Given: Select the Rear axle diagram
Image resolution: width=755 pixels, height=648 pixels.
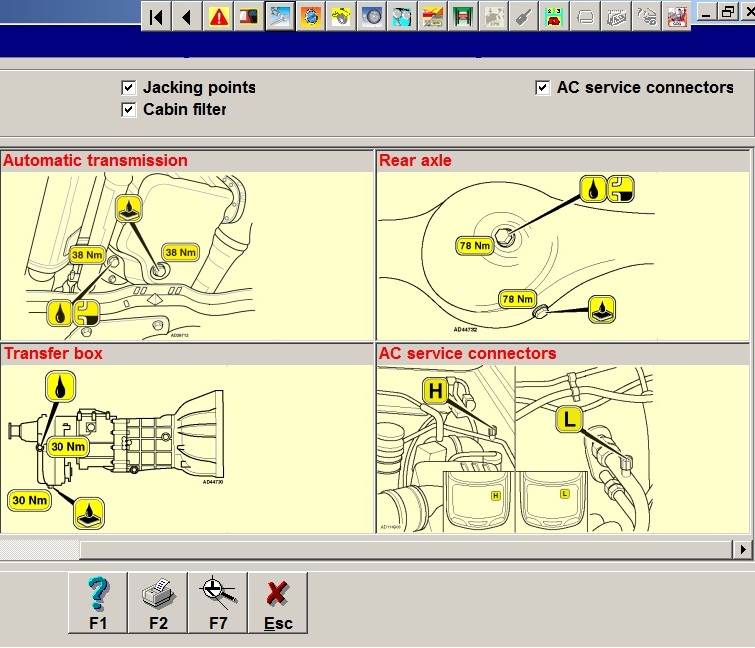Looking at the screenshot, I should tap(562, 255).
